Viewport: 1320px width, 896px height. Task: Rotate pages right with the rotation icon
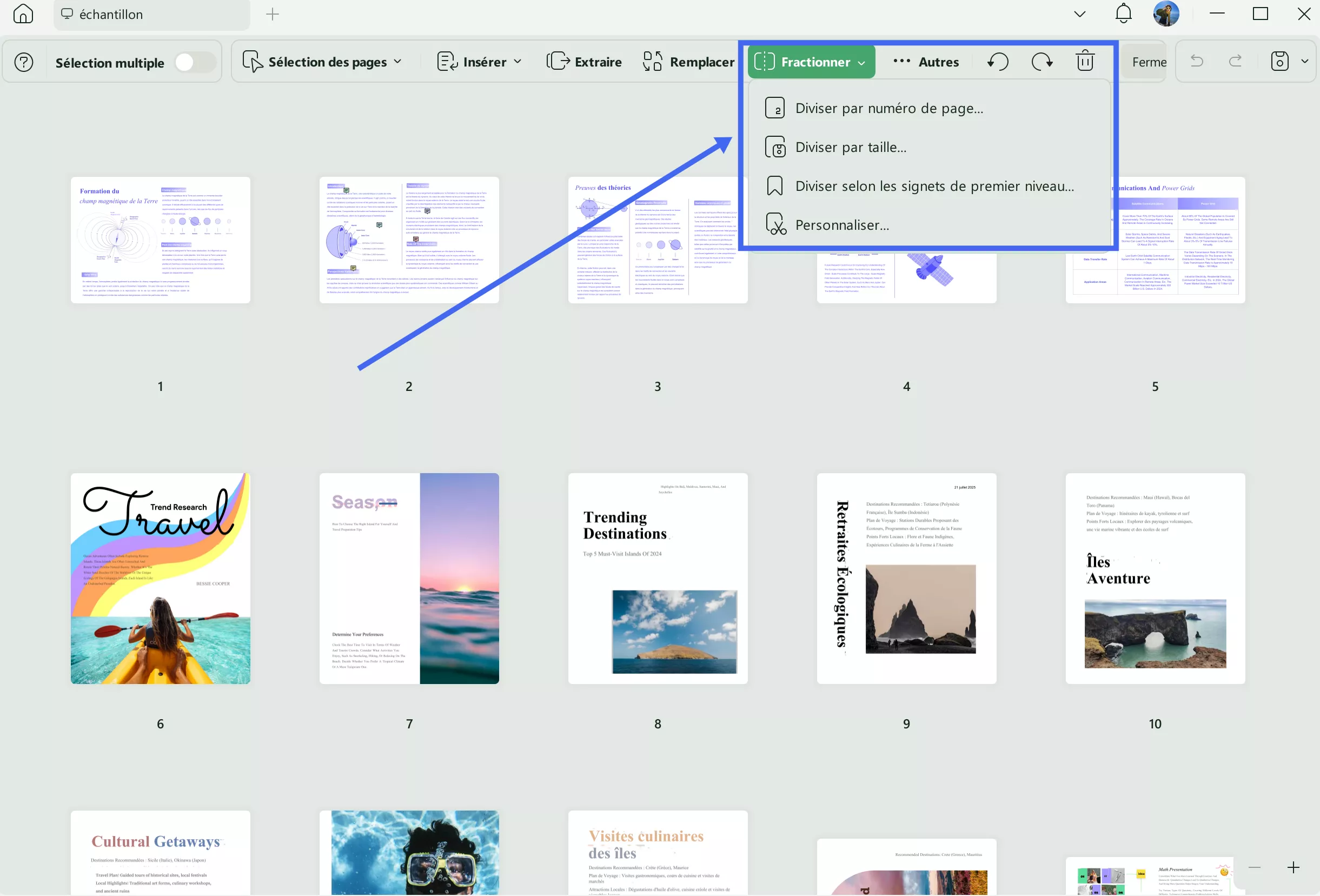coord(1042,61)
